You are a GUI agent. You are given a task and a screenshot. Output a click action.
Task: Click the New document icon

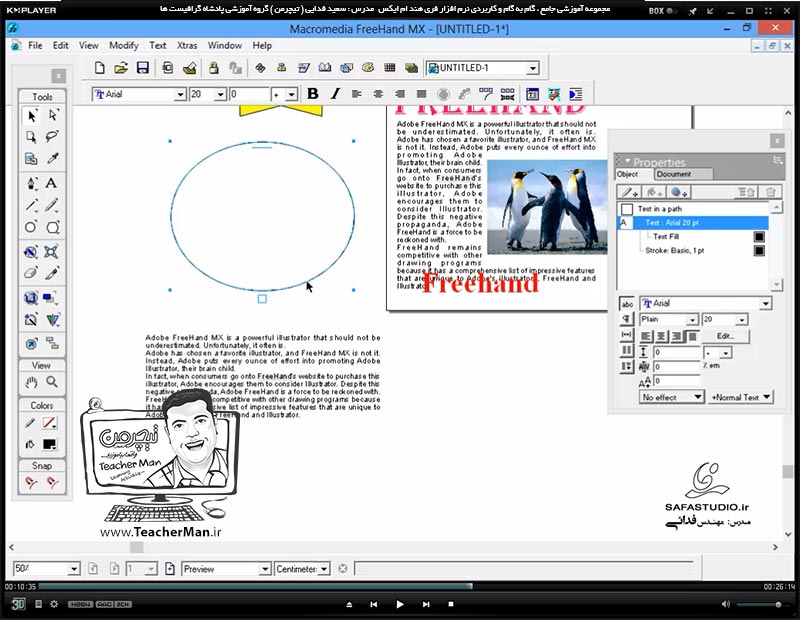[x=99, y=68]
